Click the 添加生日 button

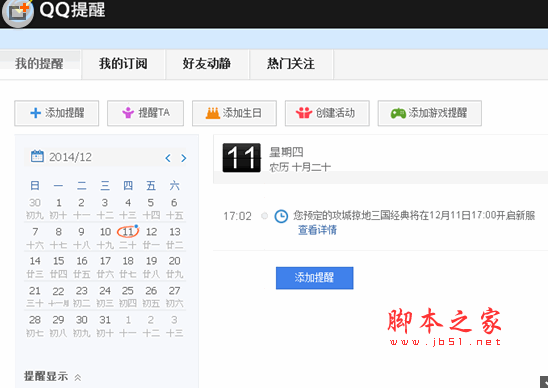point(234,113)
